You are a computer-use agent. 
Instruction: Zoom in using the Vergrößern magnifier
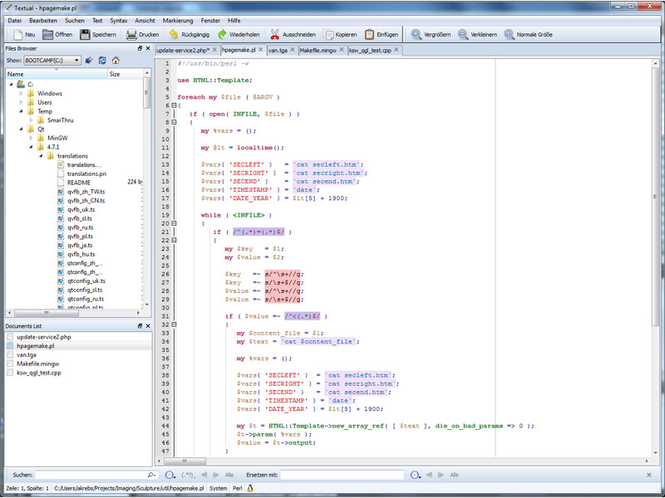[416, 34]
